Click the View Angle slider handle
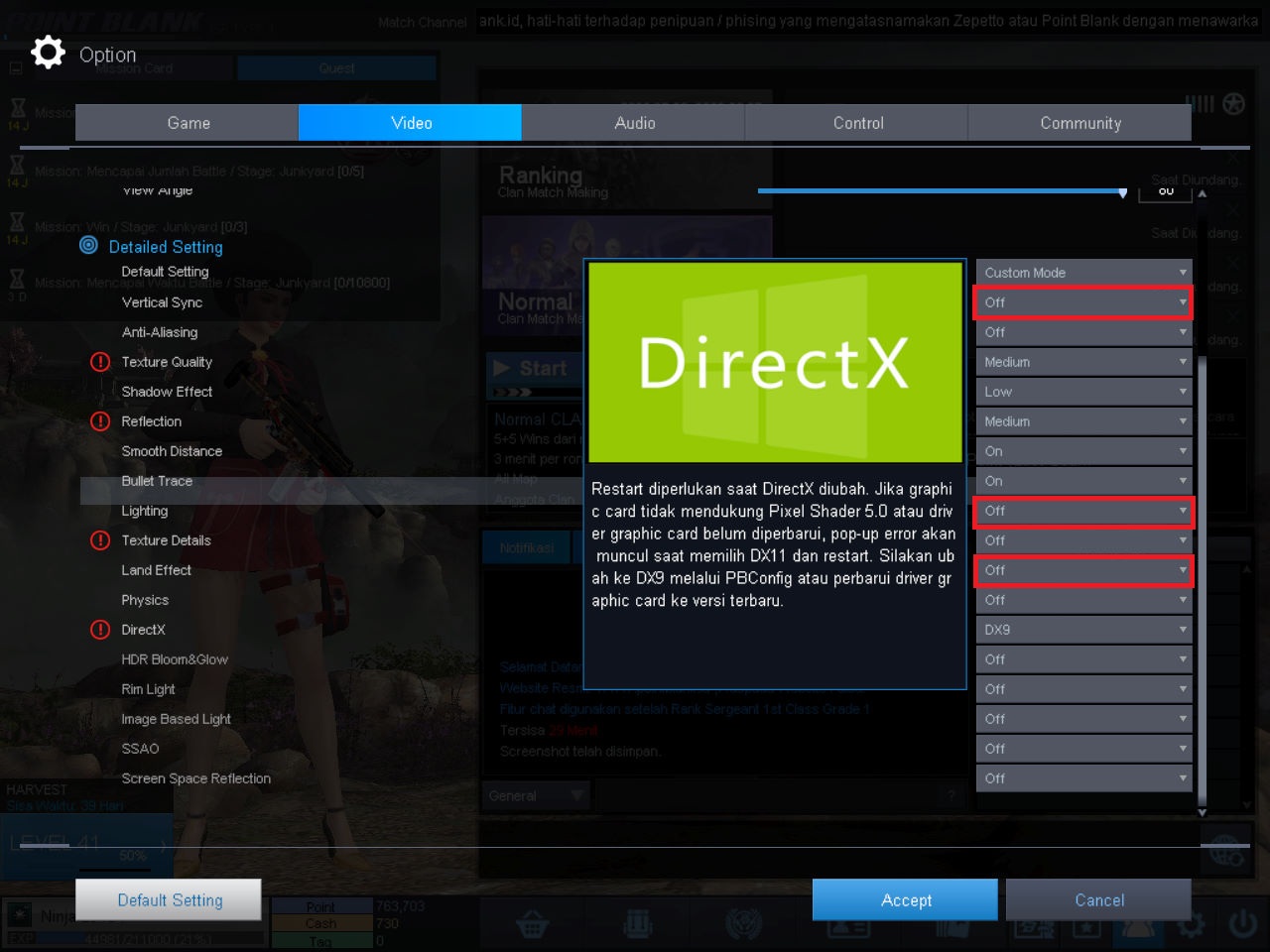 pyautogui.click(x=1122, y=192)
